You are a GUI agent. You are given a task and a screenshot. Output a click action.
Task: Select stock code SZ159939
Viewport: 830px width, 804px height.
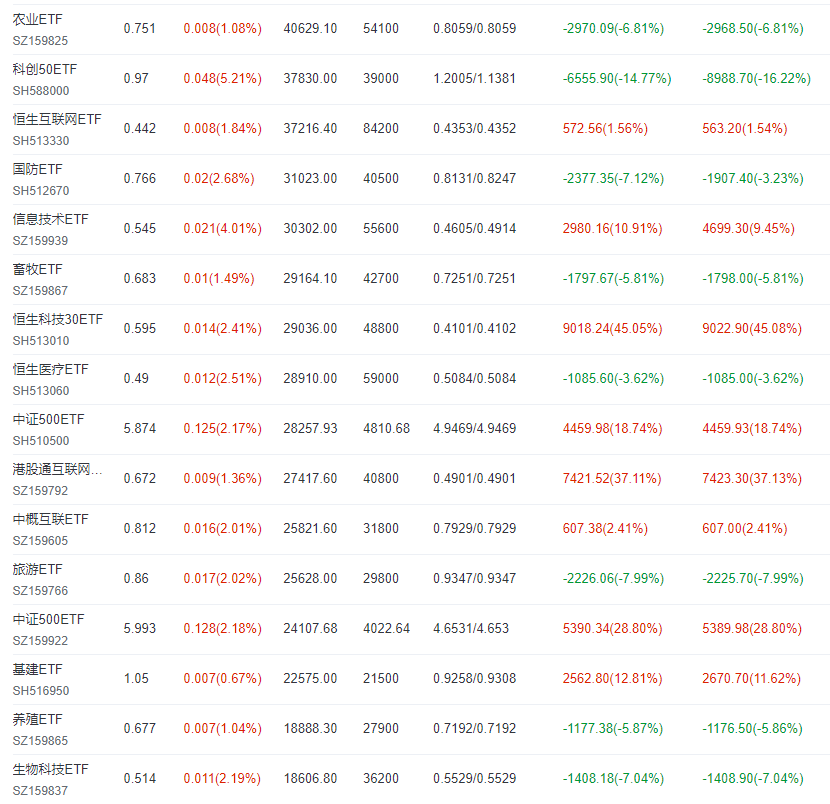pos(41,241)
